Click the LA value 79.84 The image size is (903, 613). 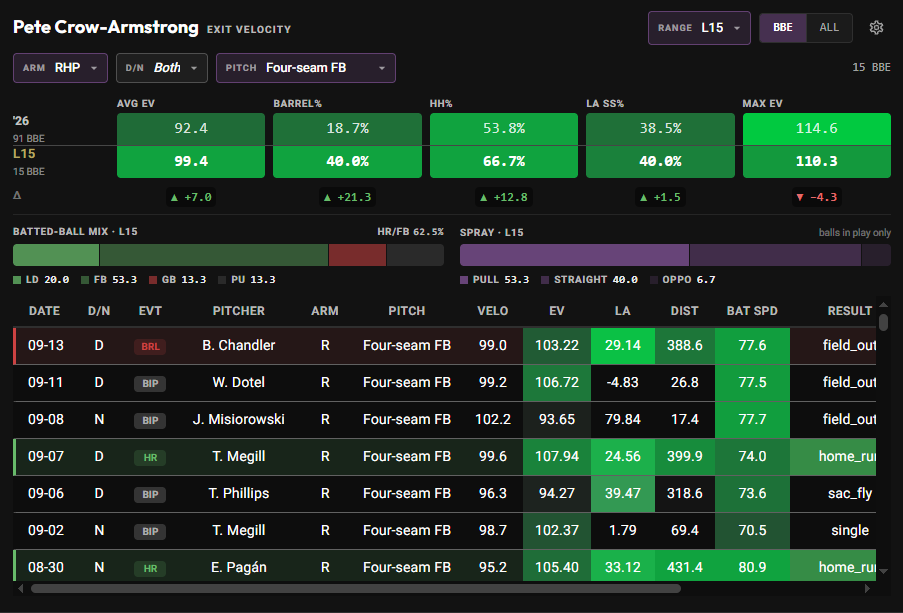(x=623, y=419)
